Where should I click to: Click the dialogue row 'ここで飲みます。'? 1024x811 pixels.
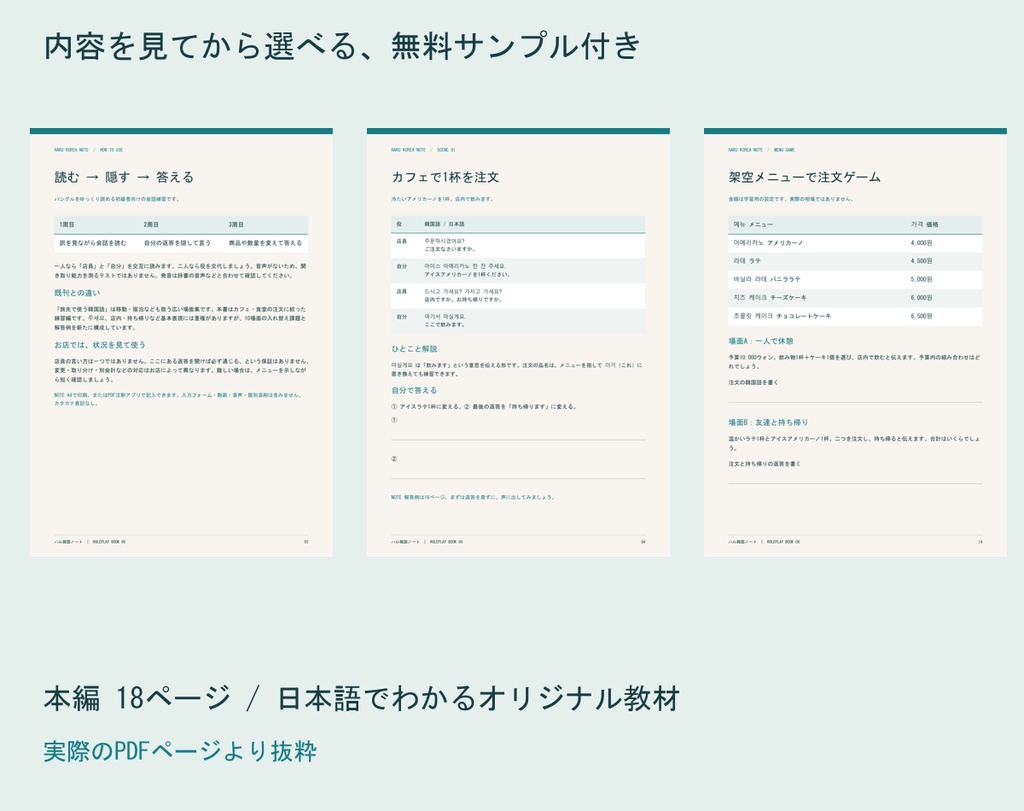coord(518,321)
